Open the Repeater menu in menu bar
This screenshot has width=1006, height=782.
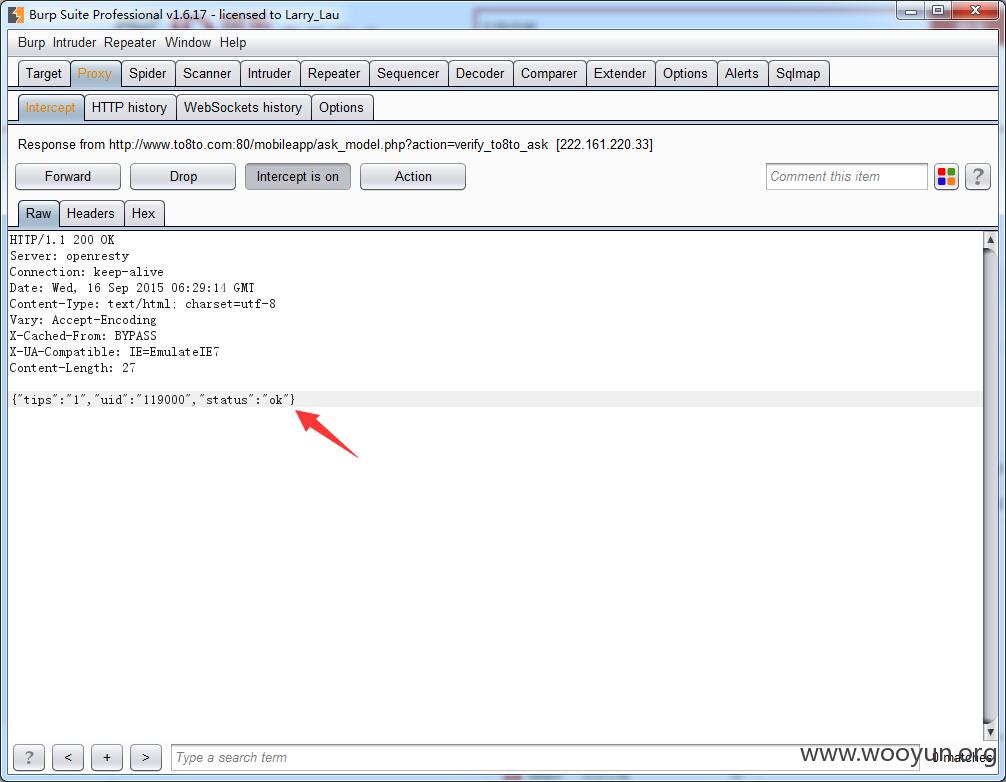(x=130, y=42)
